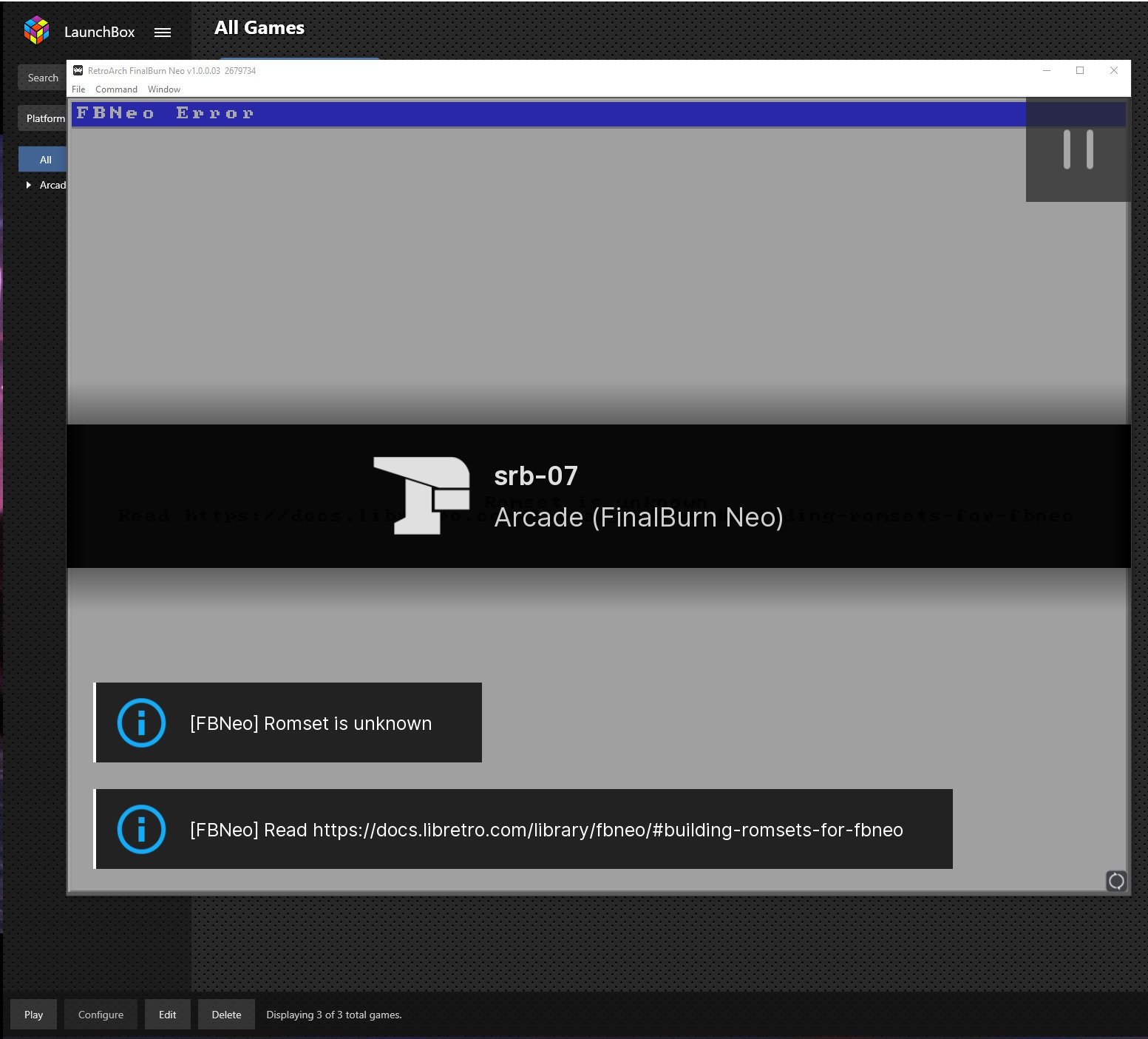The height and width of the screenshot is (1039, 1148).
Task: Expand the Arcade tree item in LaunchBox
Action: pyautogui.click(x=29, y=185)
